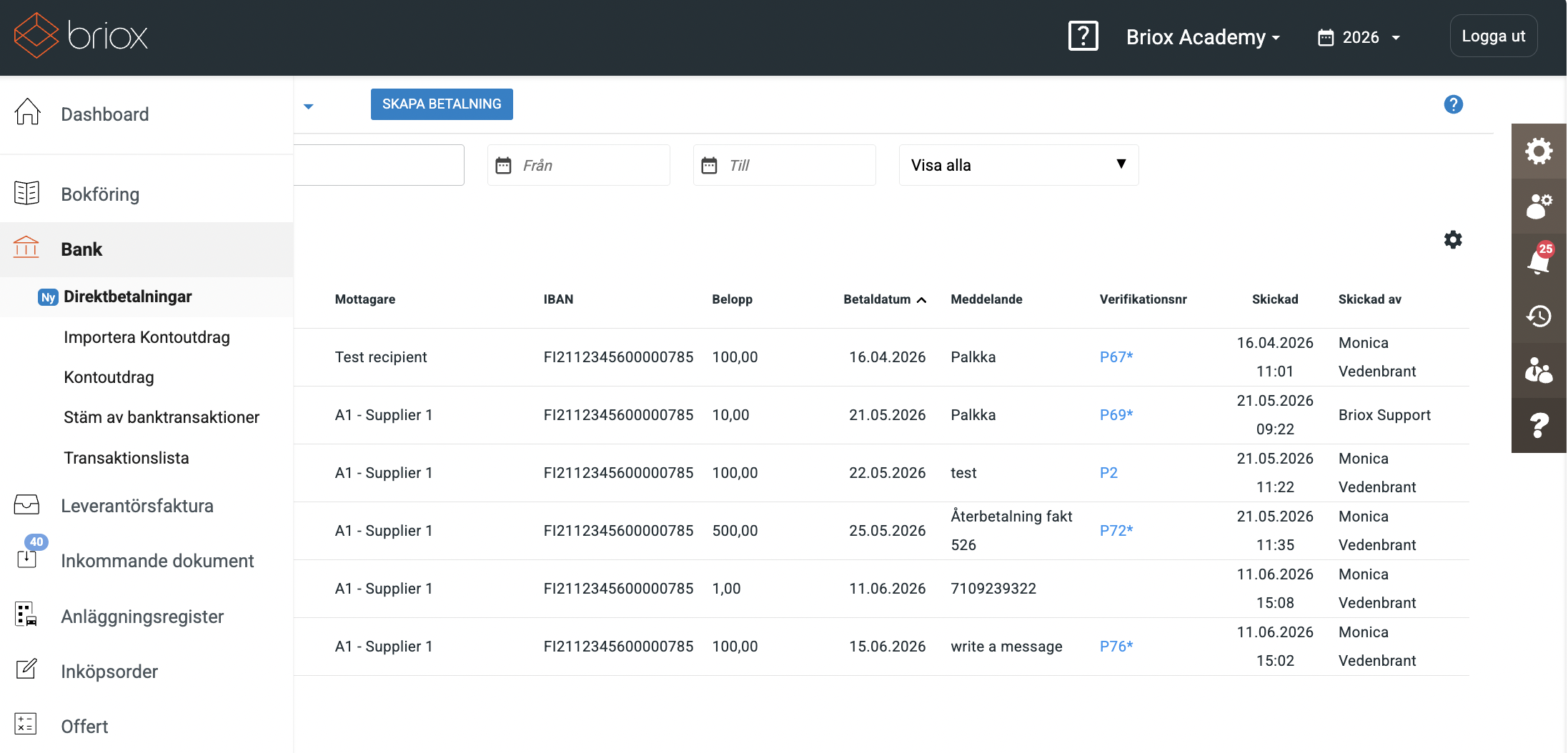Expand the Visa alla status dropdown
Viewport: 1568px width, 753px height.
point(1018,165)
